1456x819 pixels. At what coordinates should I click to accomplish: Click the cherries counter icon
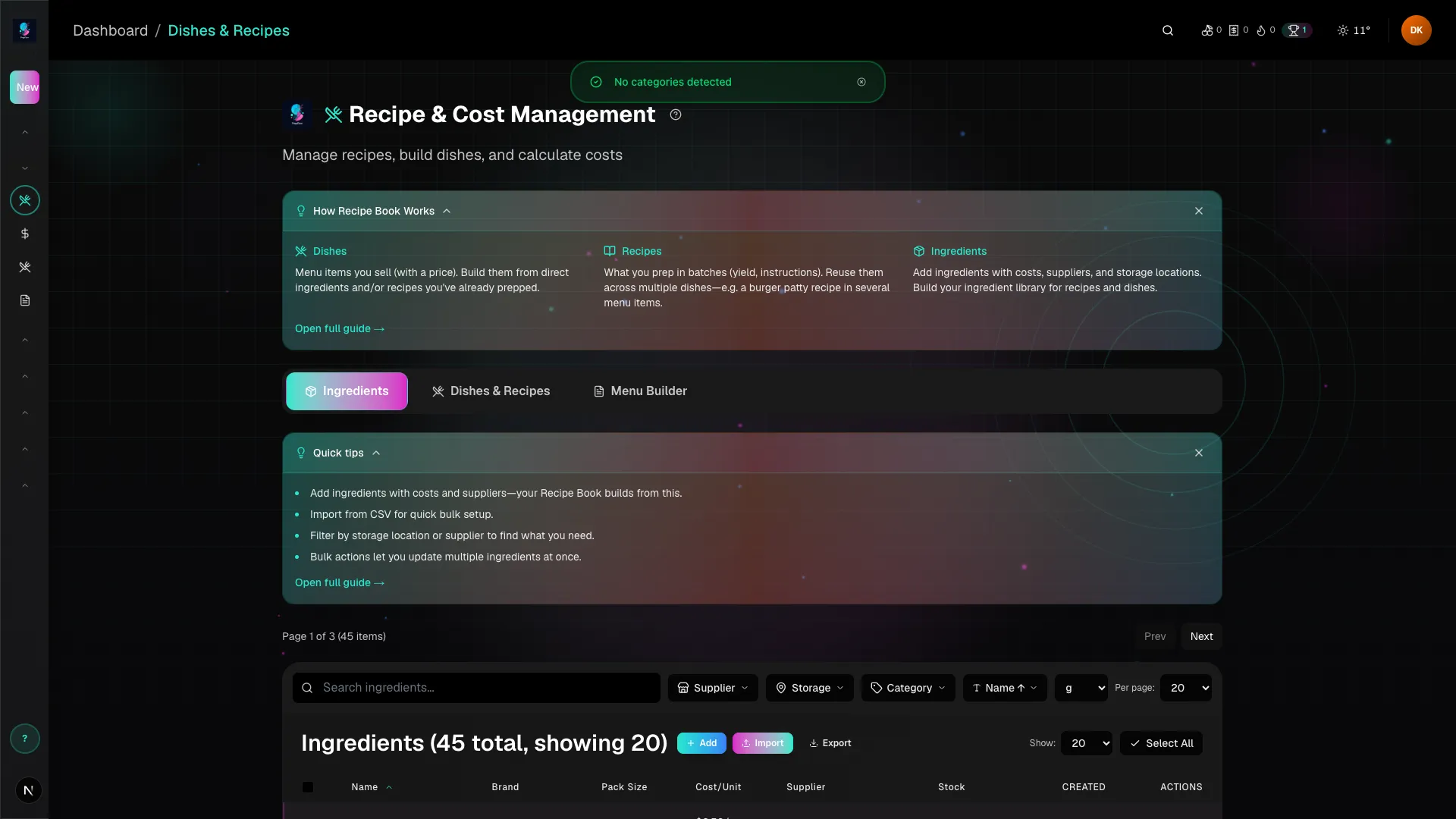[1207, 30]
